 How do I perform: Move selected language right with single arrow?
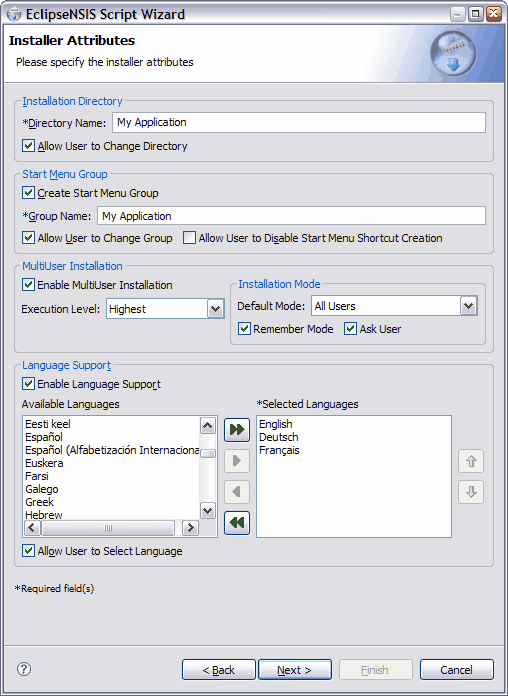(x=237, y=461)
